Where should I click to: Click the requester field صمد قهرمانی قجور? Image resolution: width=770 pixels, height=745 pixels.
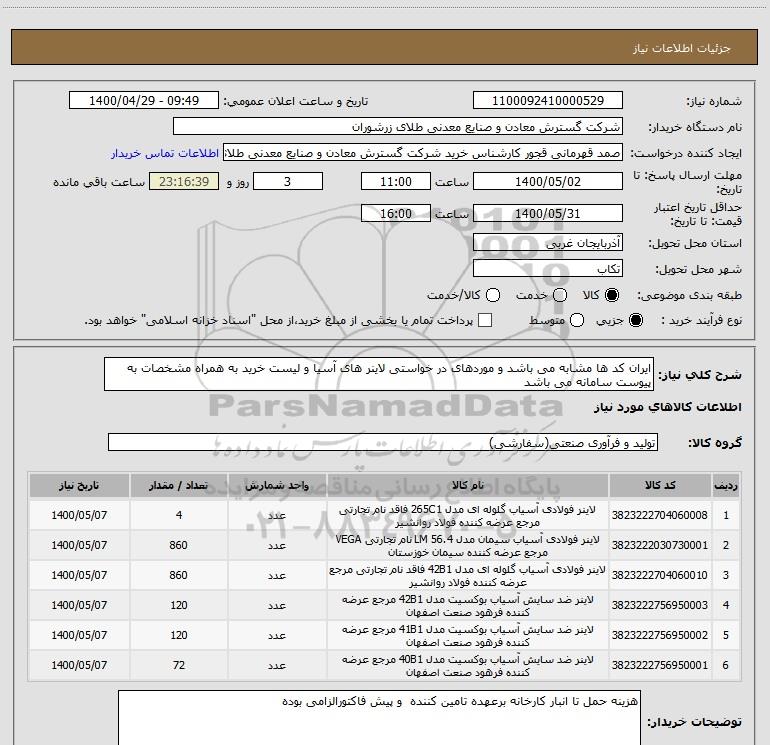tap(423, 153)
